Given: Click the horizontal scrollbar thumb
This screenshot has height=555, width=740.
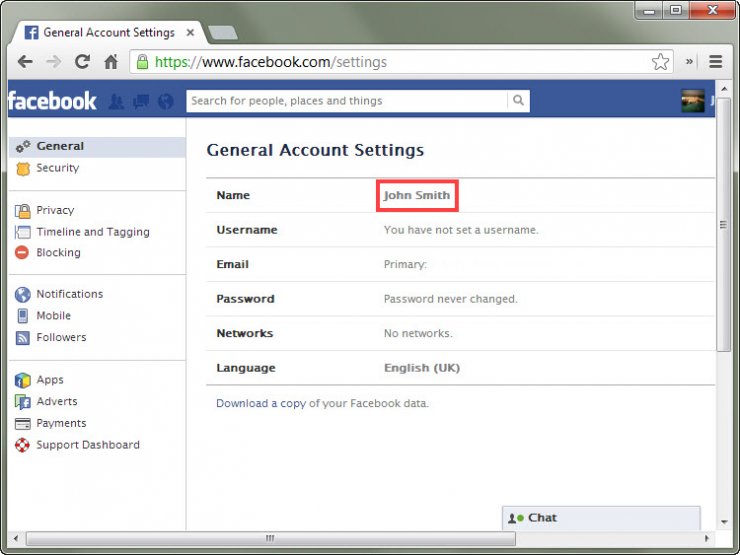Looking at the screenshot, I should tap(270, 538).
